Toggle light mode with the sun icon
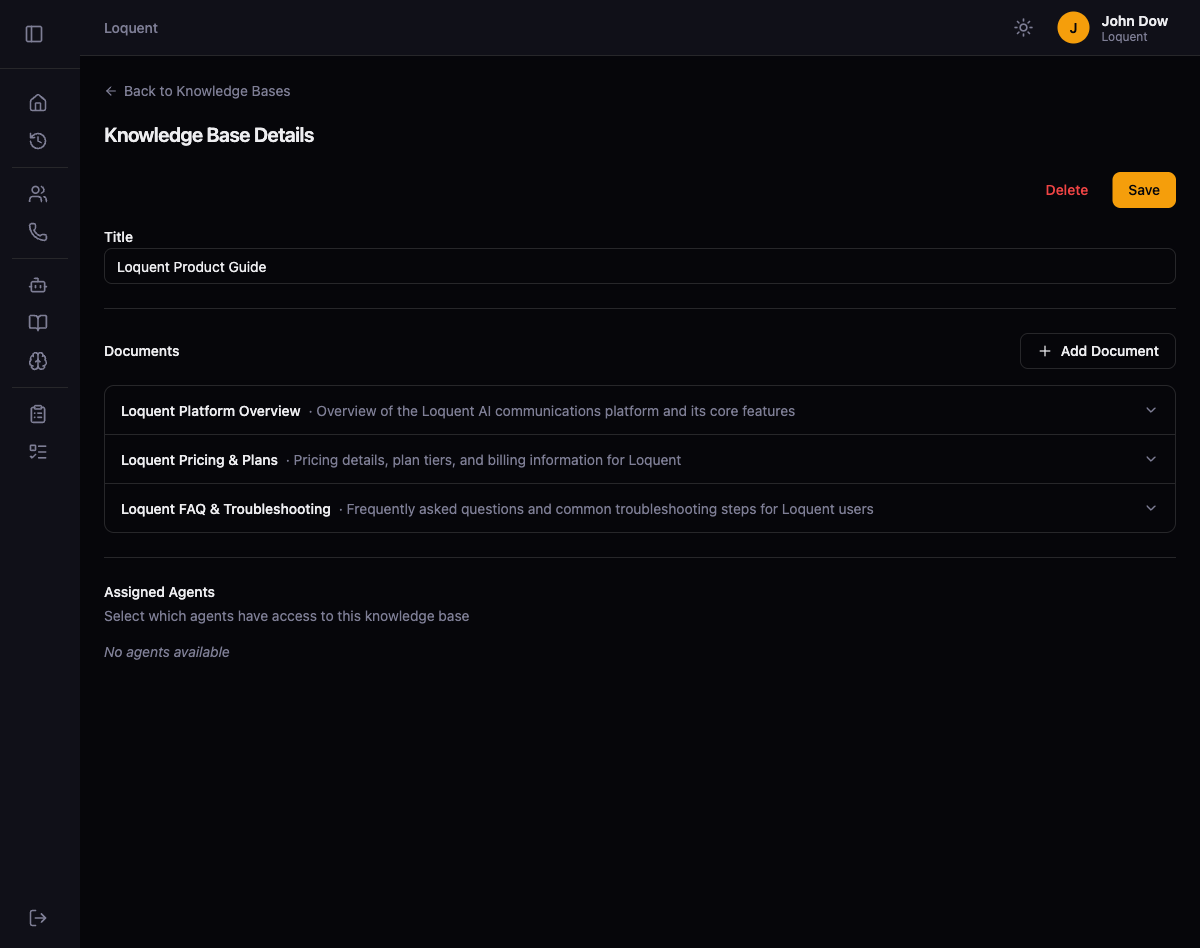Image resolution: width=1200 pixels, height=948 pixels. 1023,27
